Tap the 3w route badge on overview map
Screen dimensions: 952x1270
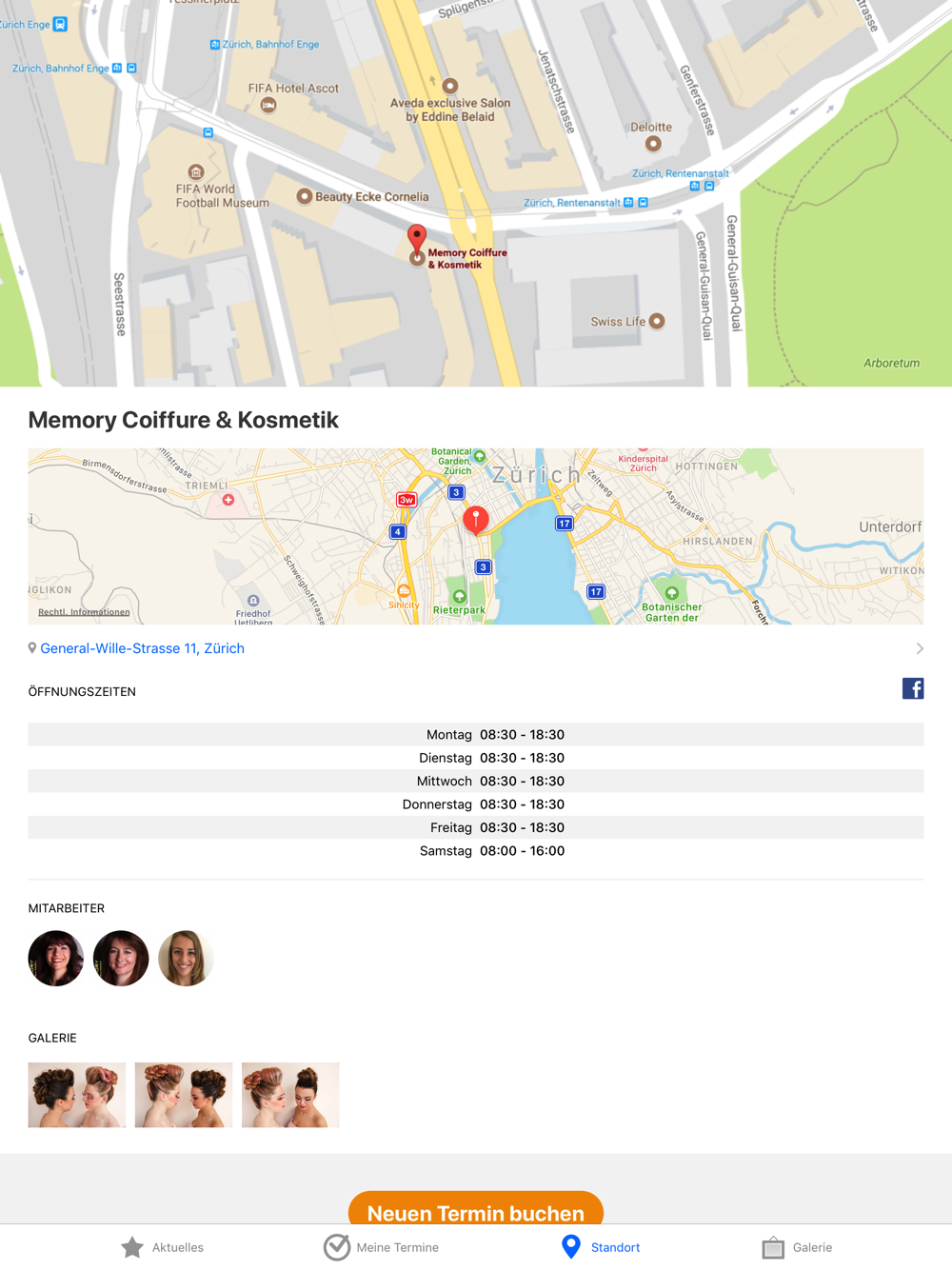(x=407, y=500)
